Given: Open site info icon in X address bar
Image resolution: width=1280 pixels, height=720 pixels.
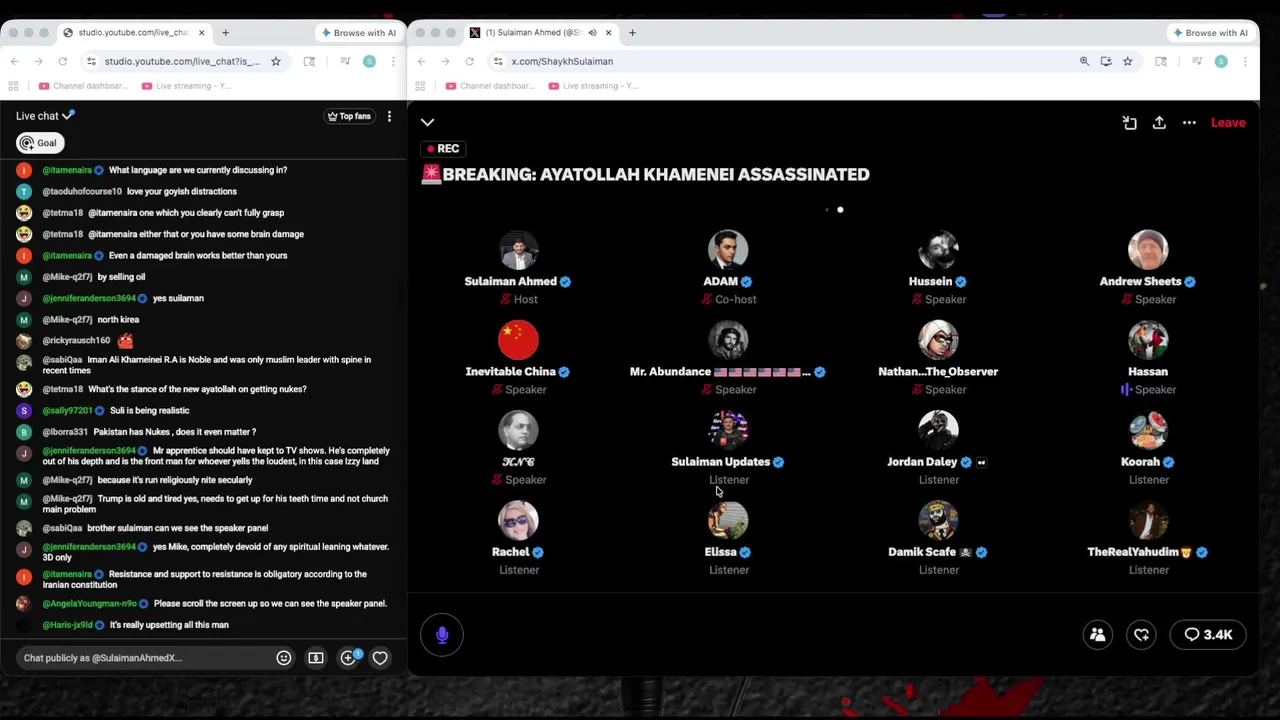Looking at the screenshot, I should [x=498, y=61].
